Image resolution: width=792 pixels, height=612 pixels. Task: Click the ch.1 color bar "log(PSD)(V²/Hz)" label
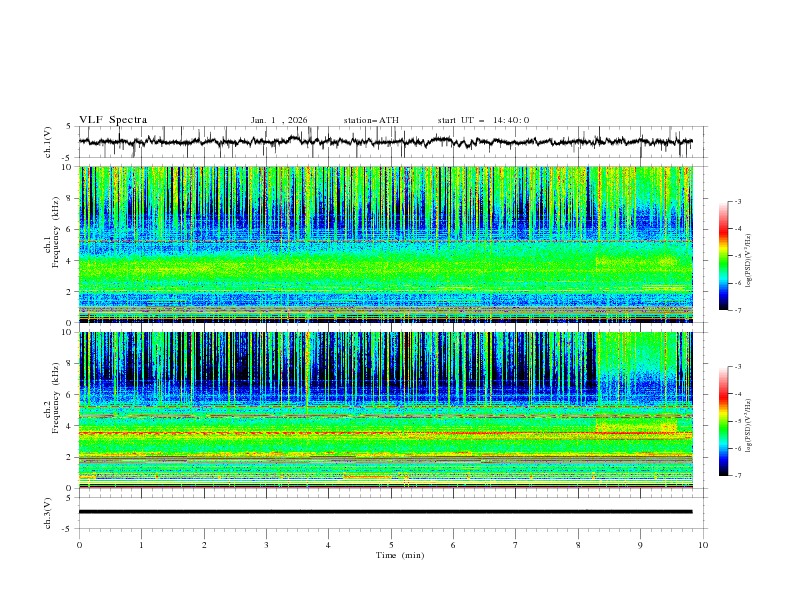tap(749, 261)
